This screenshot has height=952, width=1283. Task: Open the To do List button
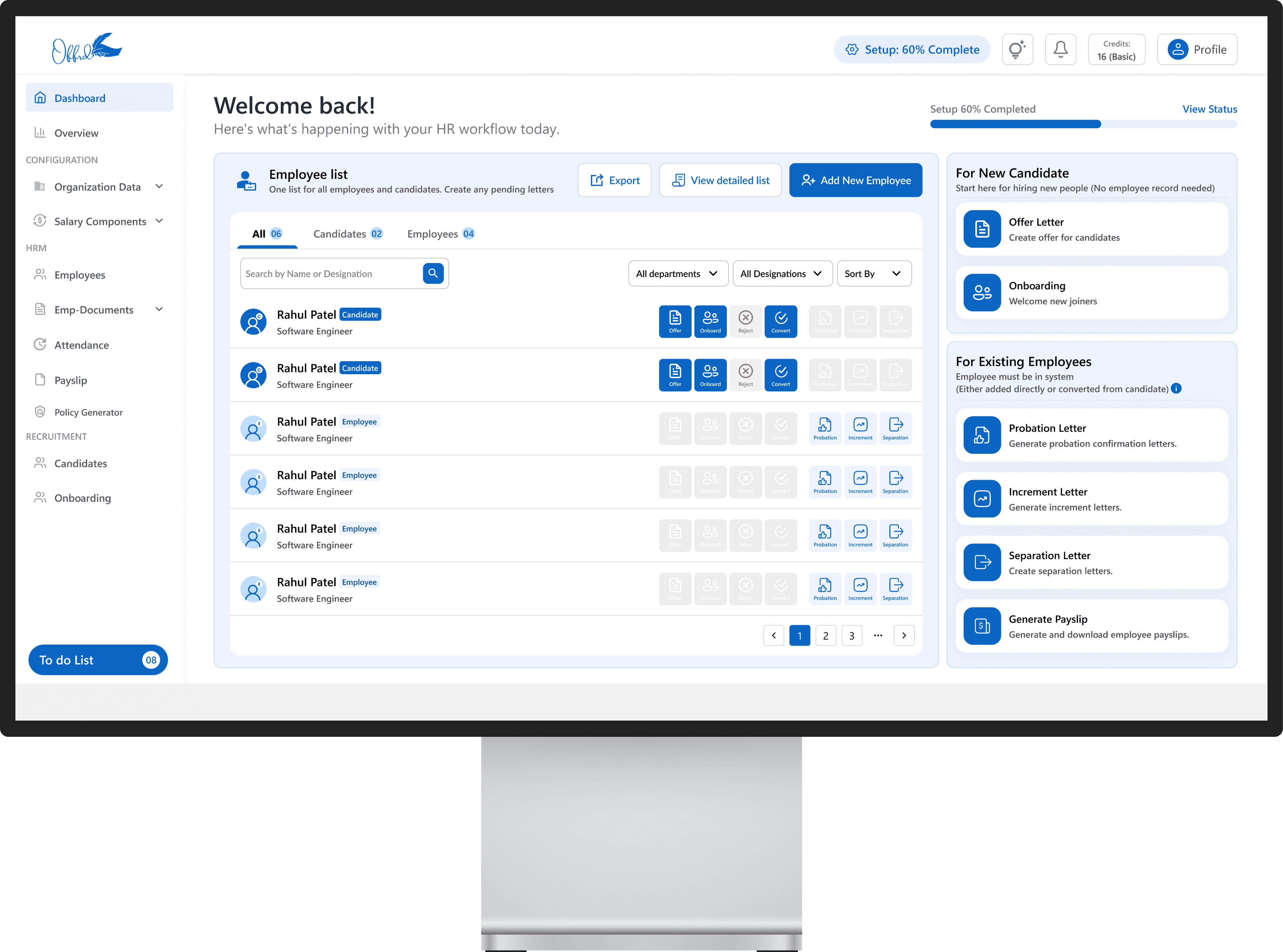[x=98, y=660]
